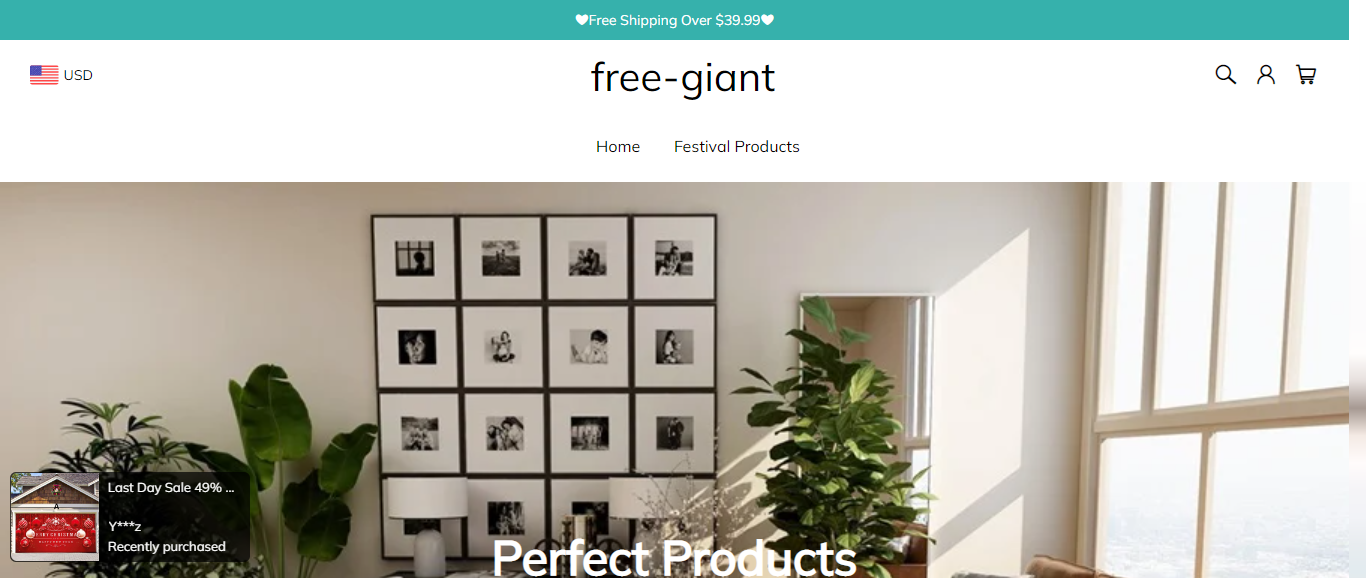Open the Last Day Sale 49% popup title
The image size is (1366, 578).
pos(171,488)
